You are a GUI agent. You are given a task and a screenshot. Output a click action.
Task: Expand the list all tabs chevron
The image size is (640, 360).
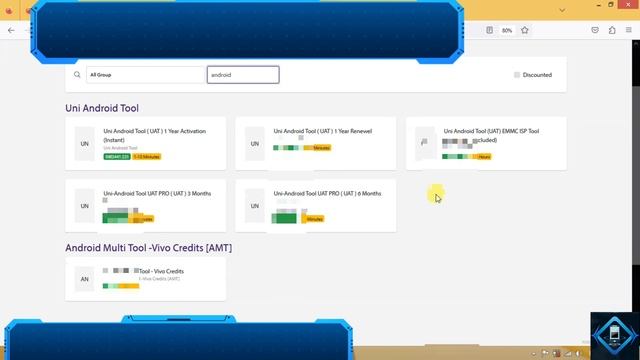(562, 10)
